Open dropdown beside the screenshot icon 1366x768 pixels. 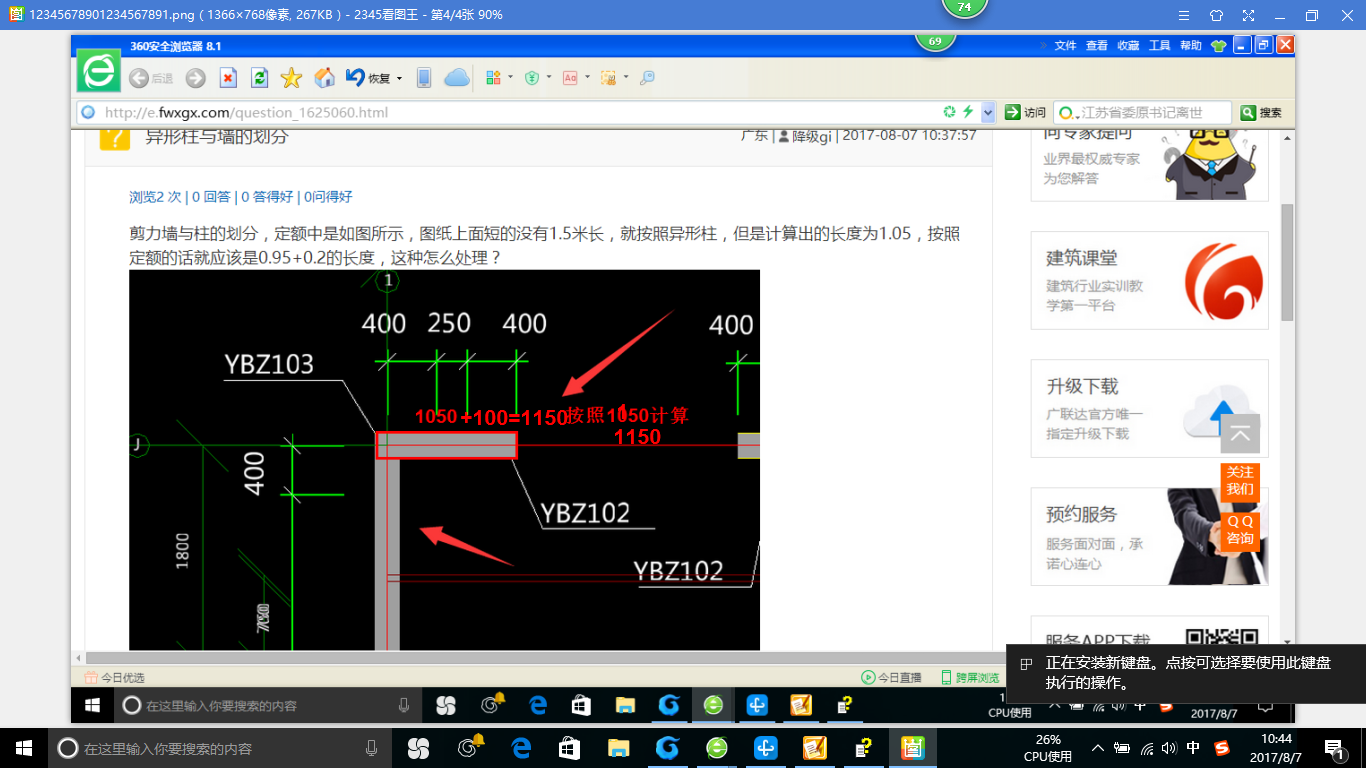[x=626, y=77]
